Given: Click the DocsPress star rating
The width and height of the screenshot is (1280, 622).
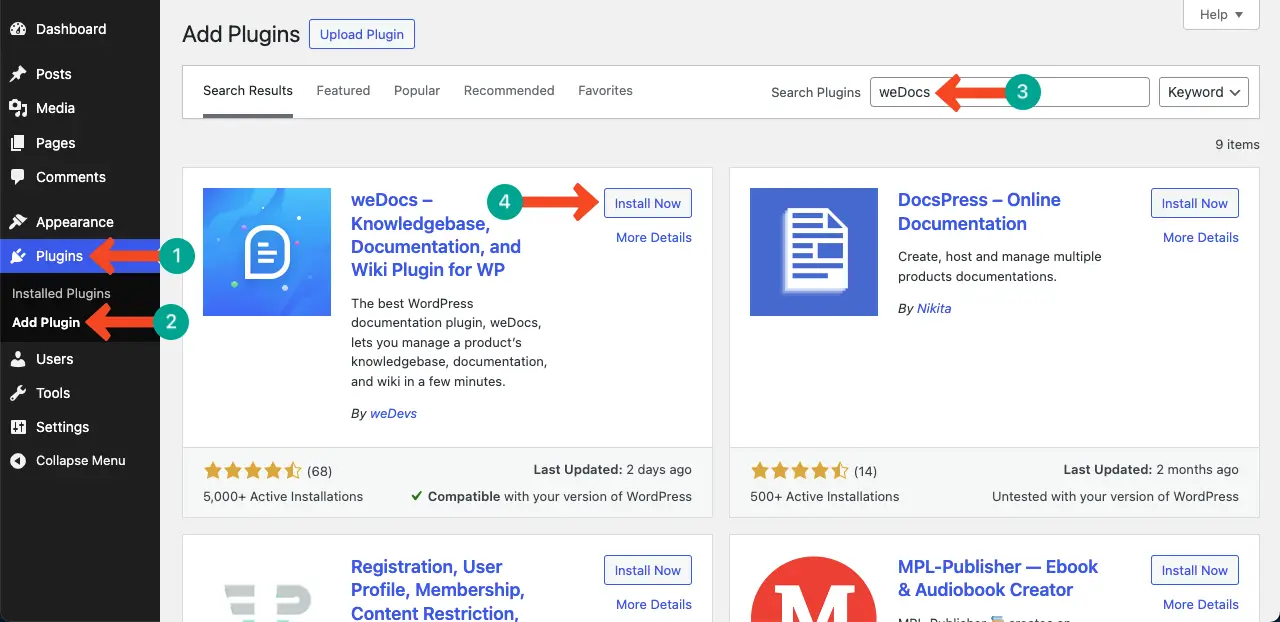Looking at the screenshot, I should [799, 470].
